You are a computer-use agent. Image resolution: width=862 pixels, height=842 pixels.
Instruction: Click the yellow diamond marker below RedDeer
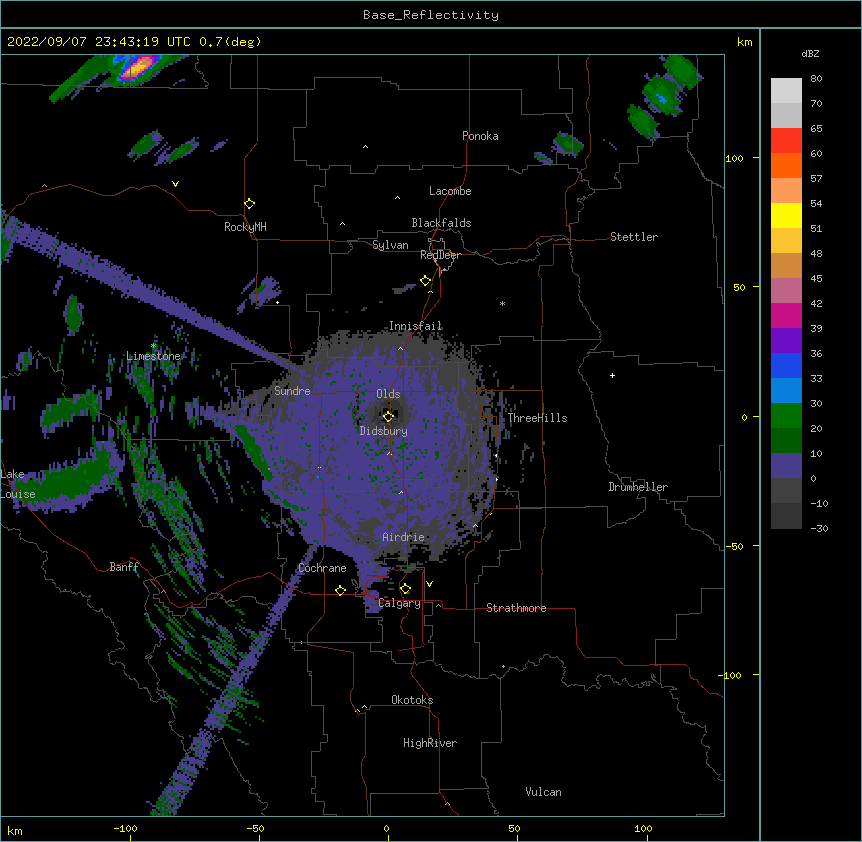click(425, 281)
